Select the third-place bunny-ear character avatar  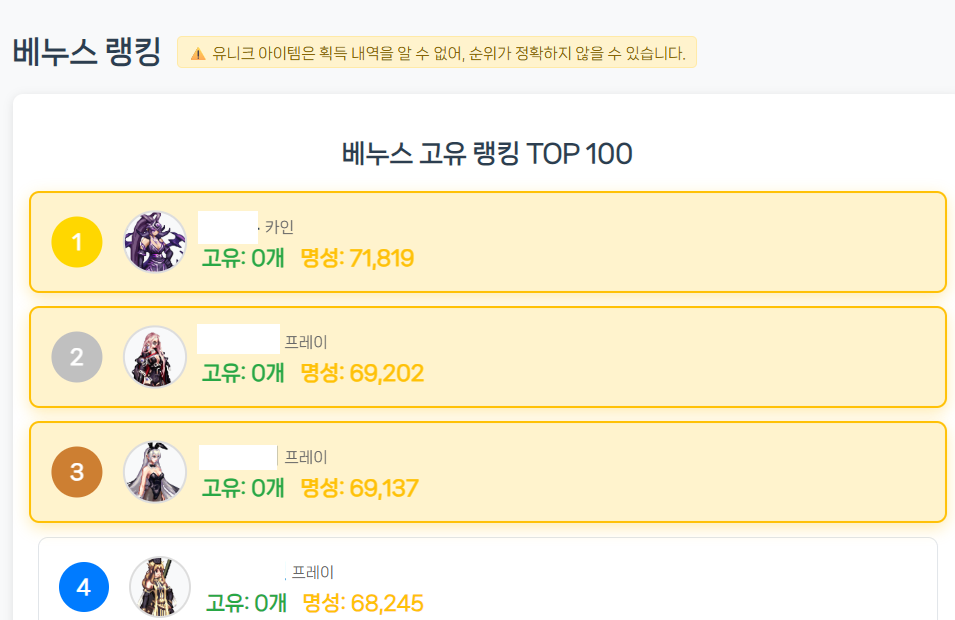[x=155, y=472]
